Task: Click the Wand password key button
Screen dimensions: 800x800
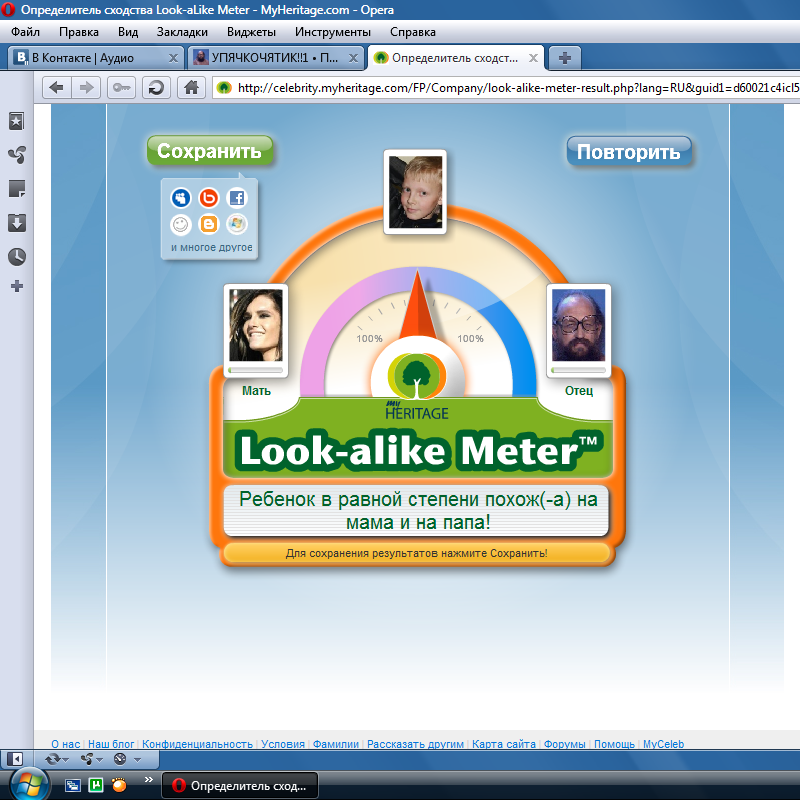Action: 121,88
